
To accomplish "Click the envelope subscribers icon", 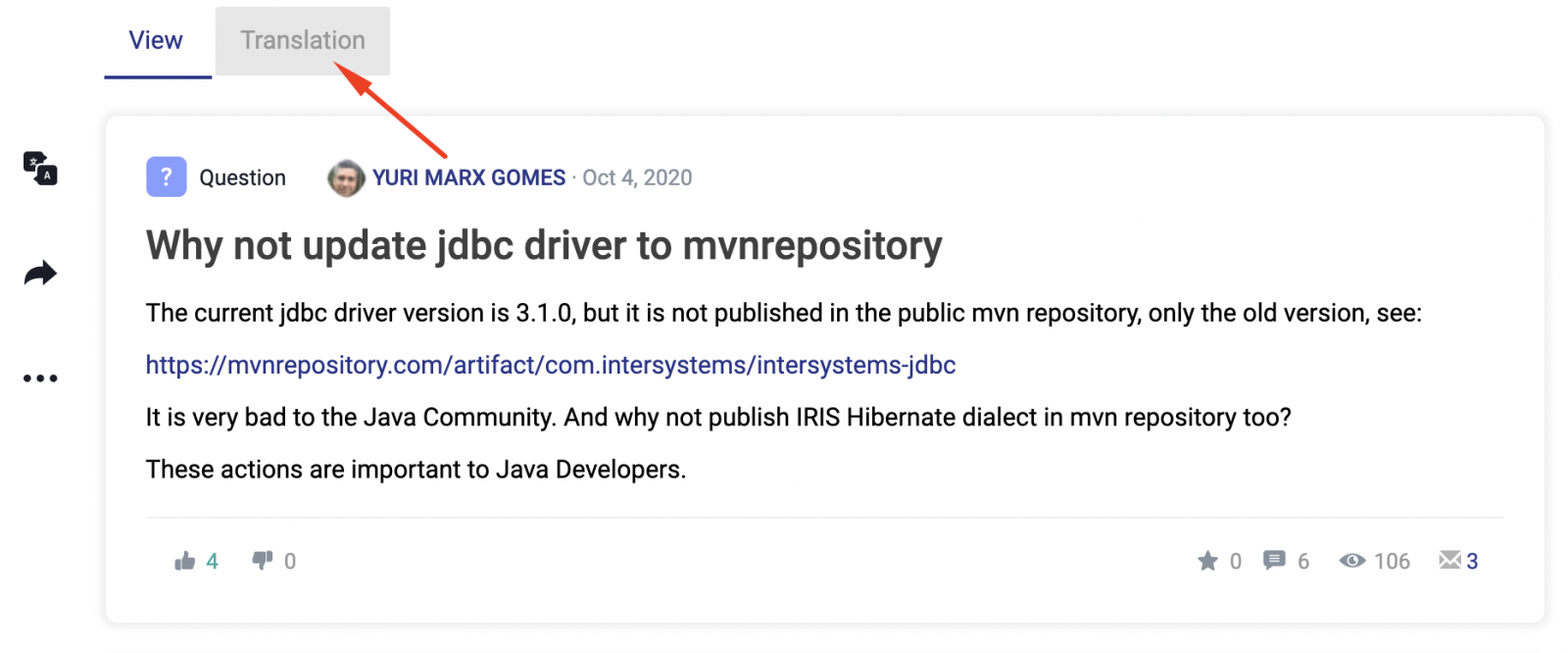I will tap(1449, 560).
